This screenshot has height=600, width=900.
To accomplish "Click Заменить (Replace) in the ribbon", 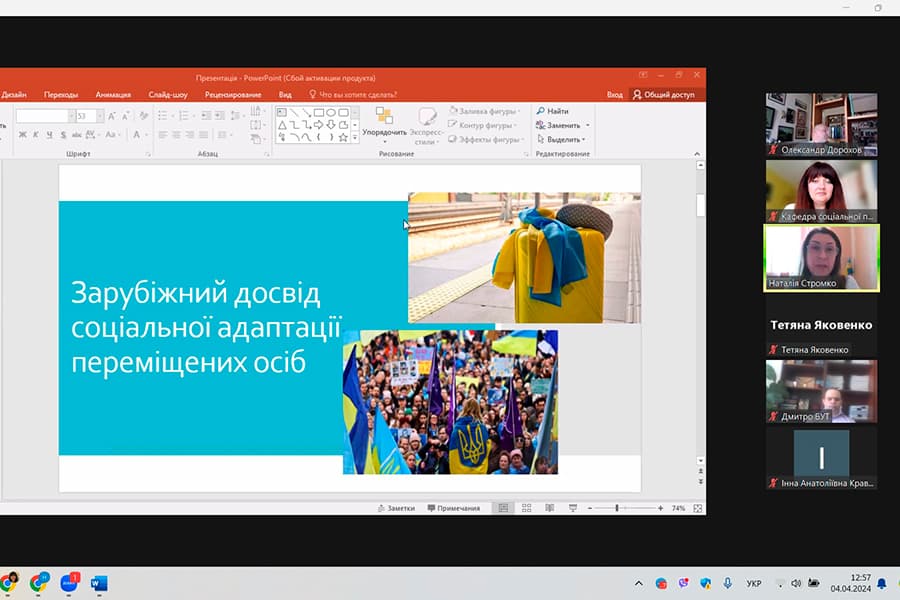I will click(560, 125).
